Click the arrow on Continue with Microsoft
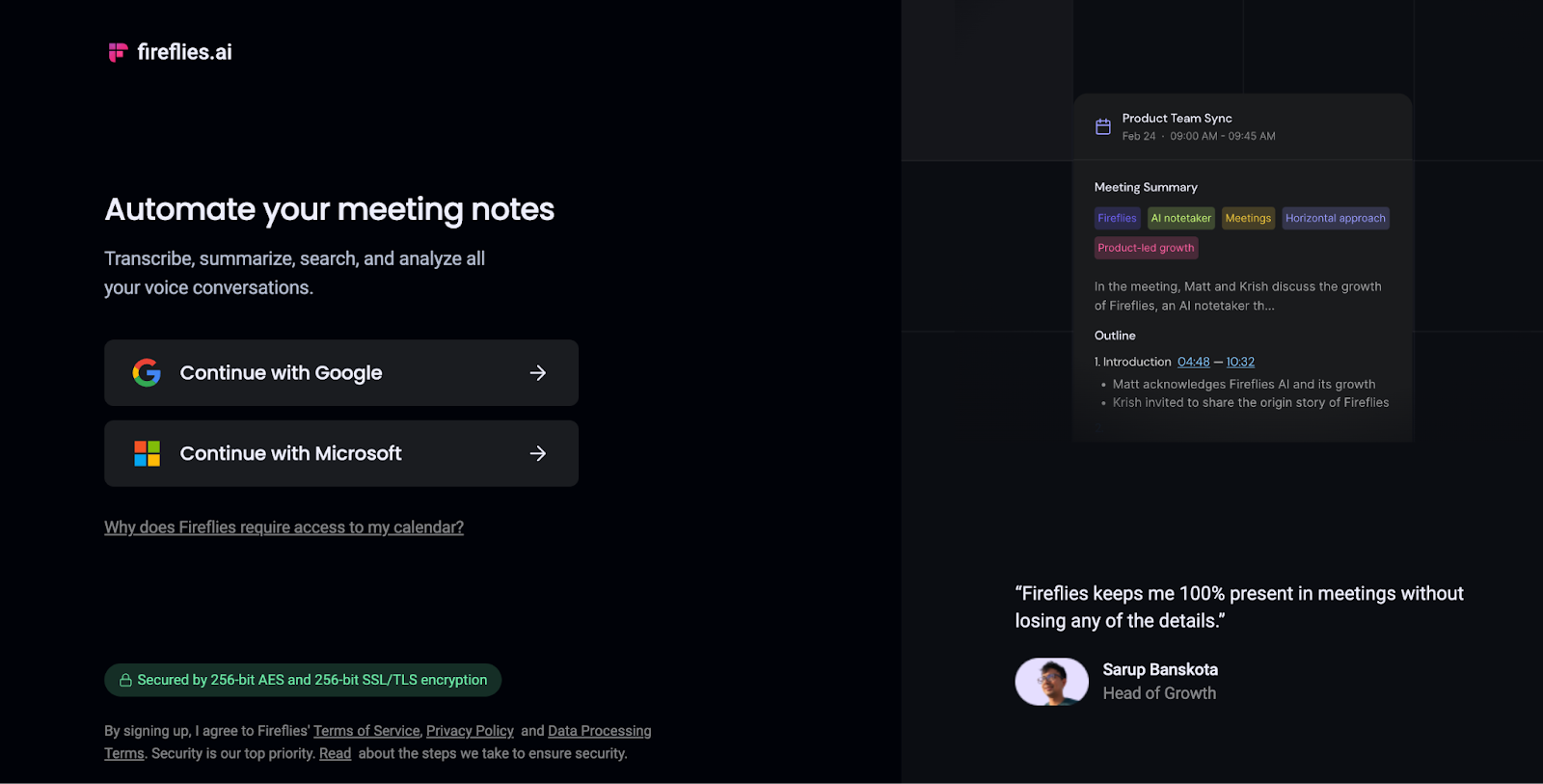1543x784 pixels. coord(538,453)
